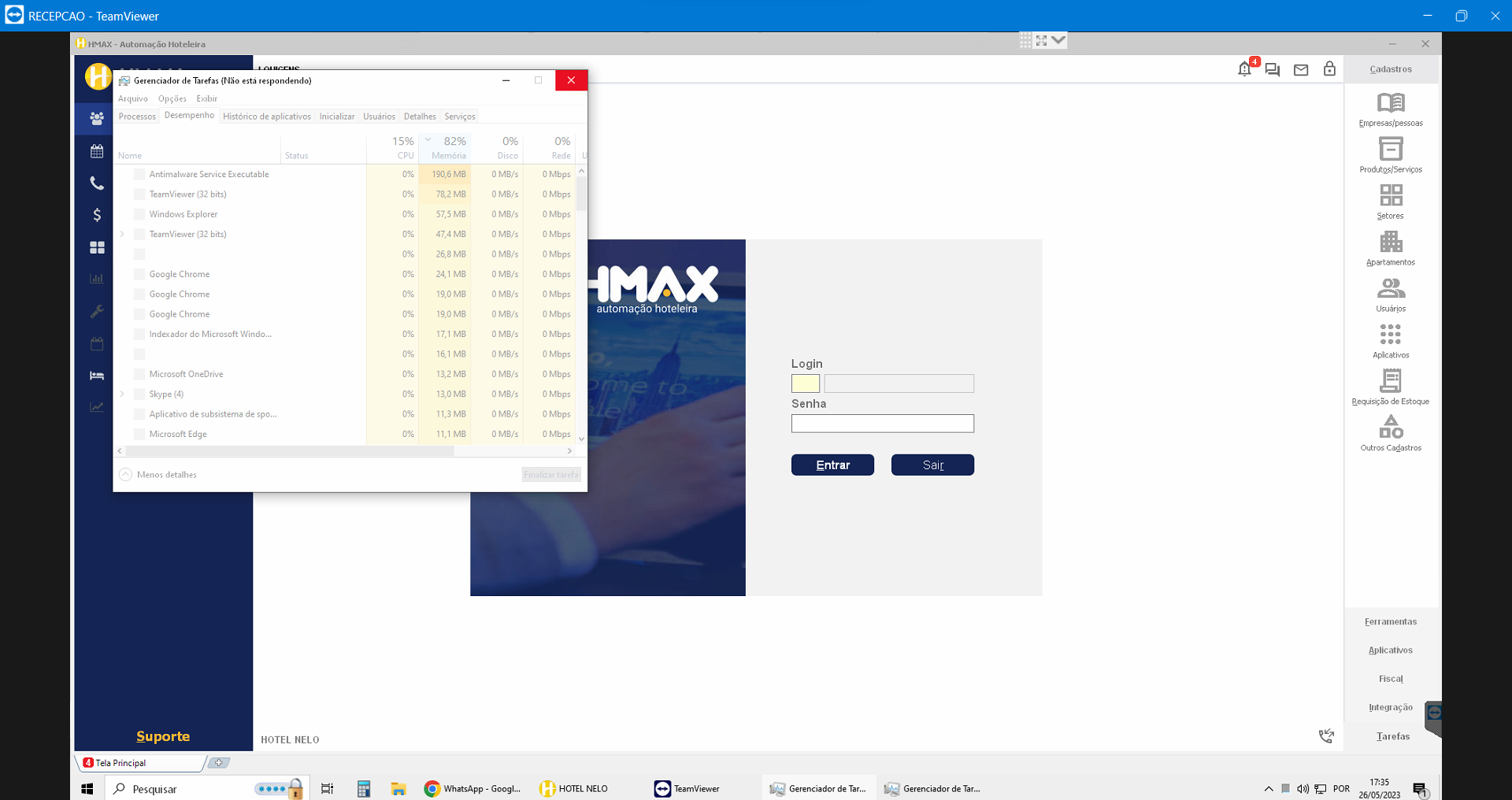
Task: Open Apartamentos building icon
Action: [1391, 242]
